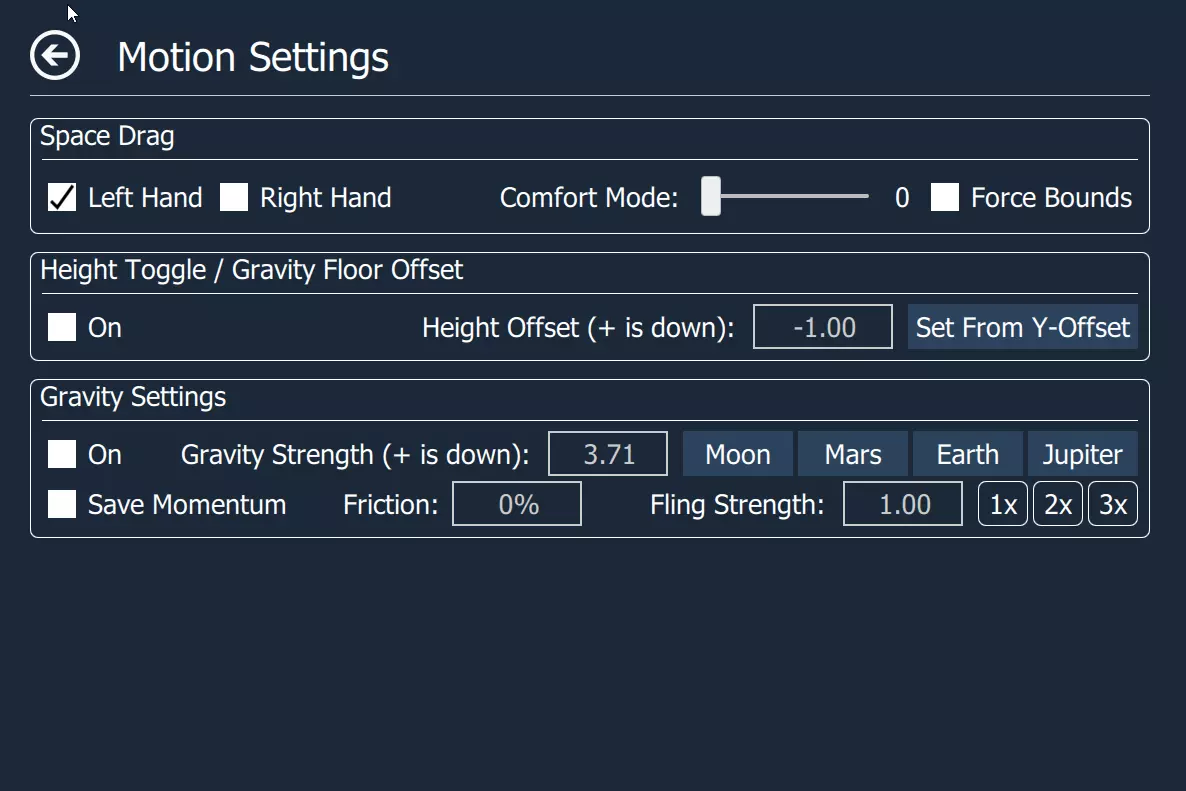Enable Right Hand space drag

(x=234, y=198)
